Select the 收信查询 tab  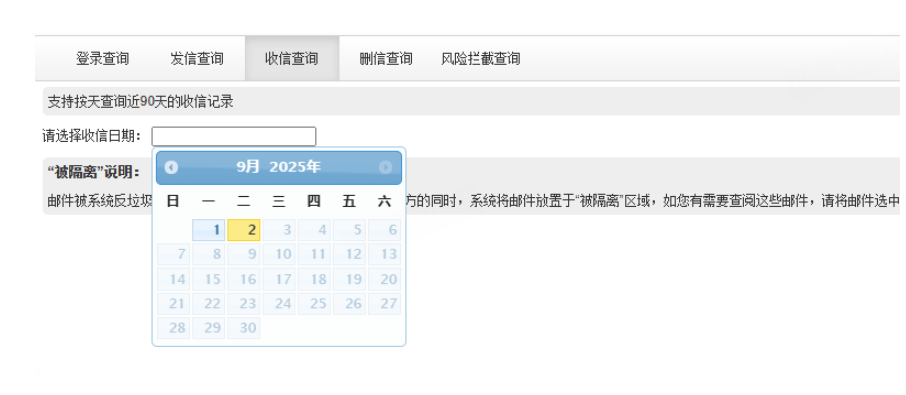click(x=292, y=58)
